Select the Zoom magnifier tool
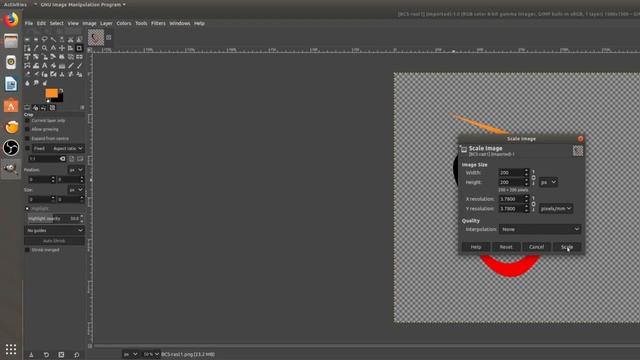 44,48
